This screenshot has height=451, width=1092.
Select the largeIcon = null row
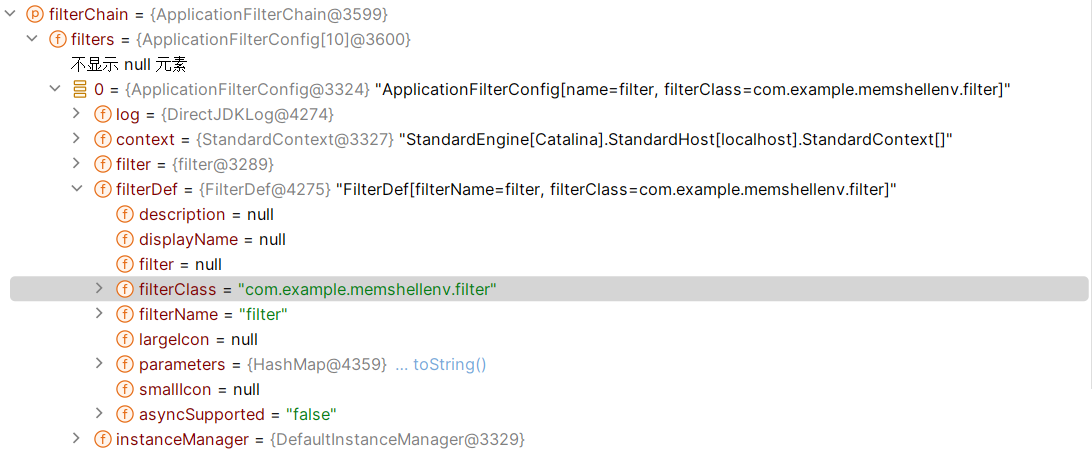[549, 340]
